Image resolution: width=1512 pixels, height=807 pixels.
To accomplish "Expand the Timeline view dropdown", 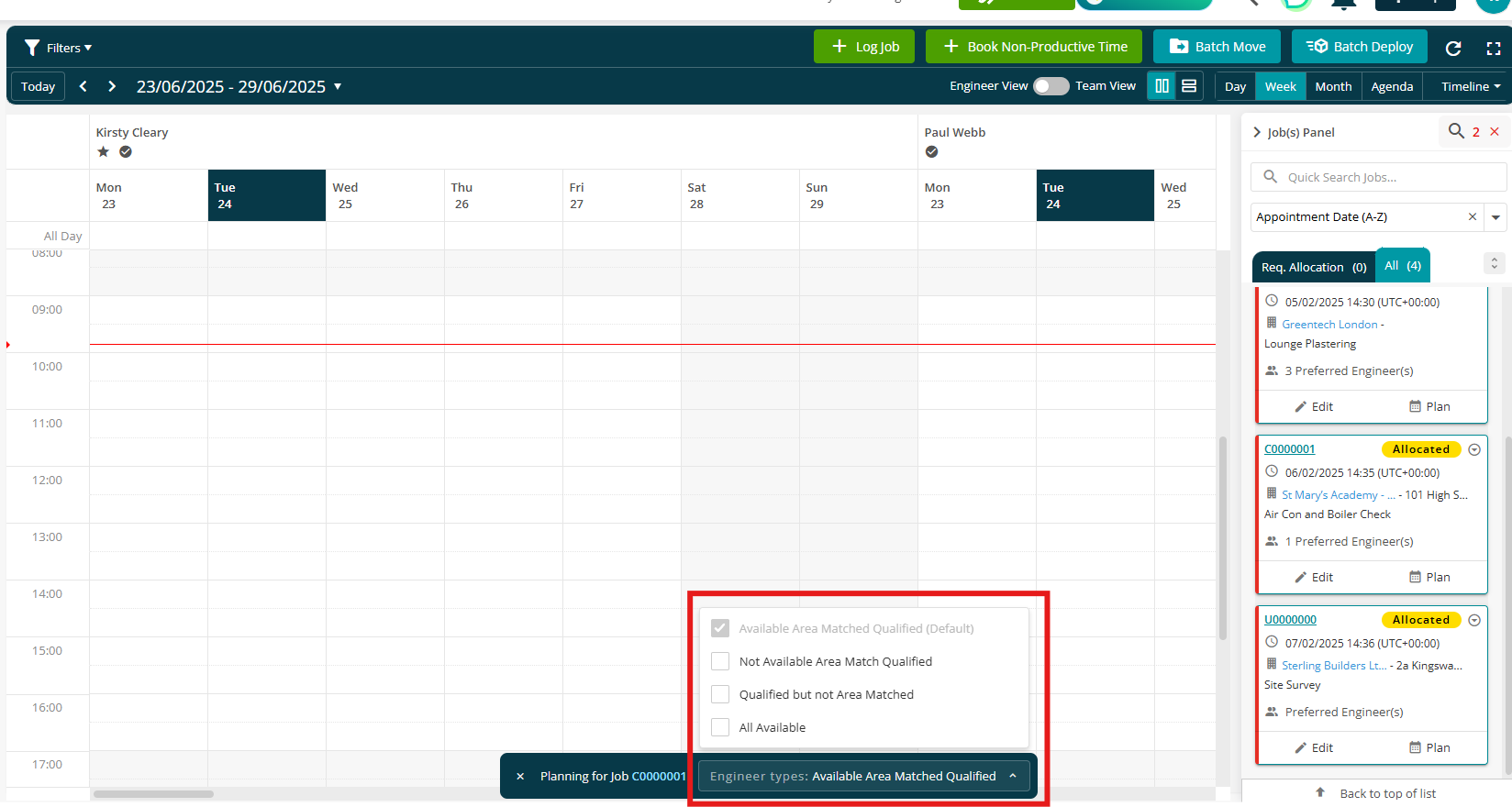I will click(1471, 86).
